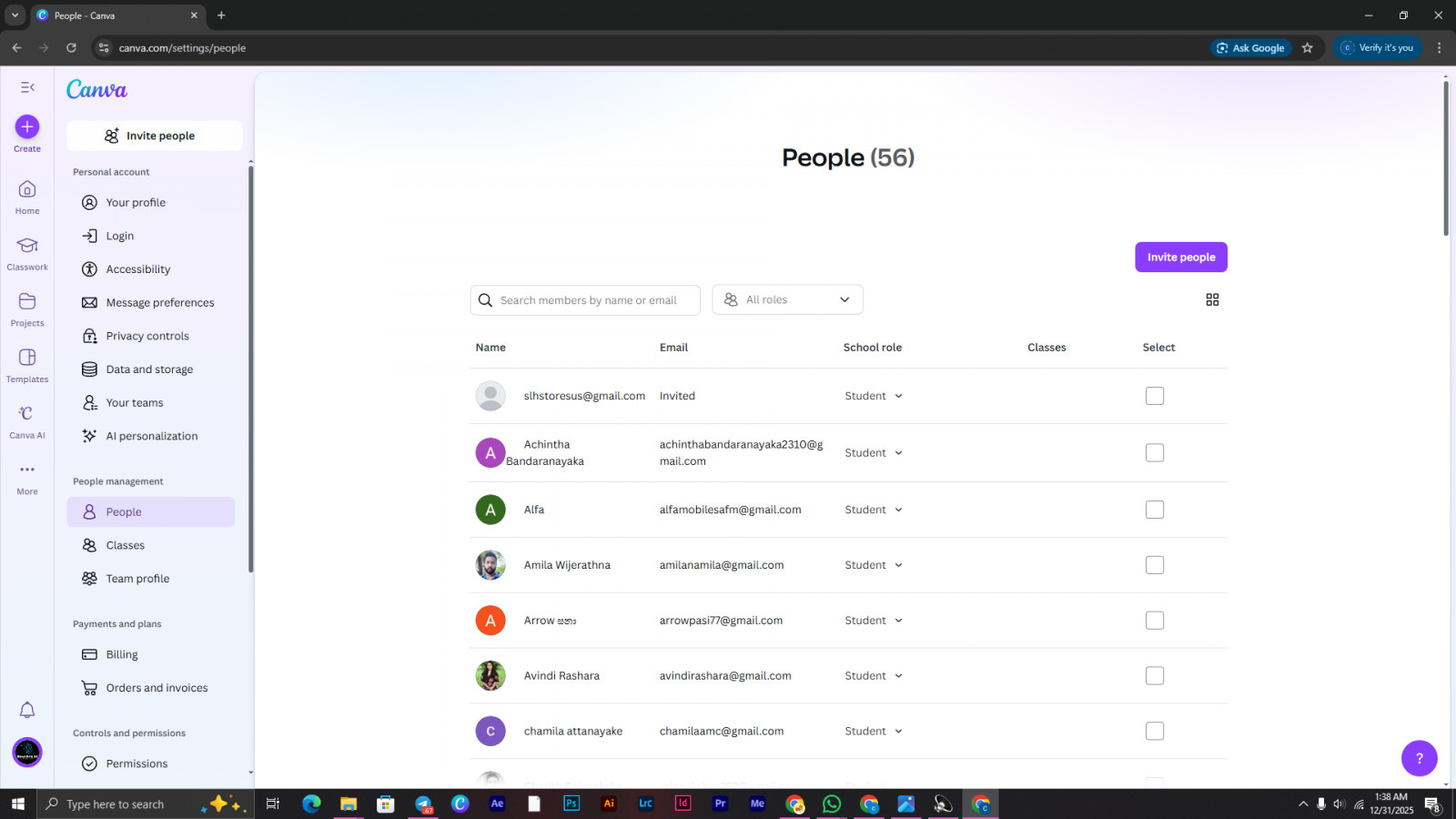Viewport: 1456px width, 819px height.
Task: Focus the search members input field
Action: pos(588,300)
